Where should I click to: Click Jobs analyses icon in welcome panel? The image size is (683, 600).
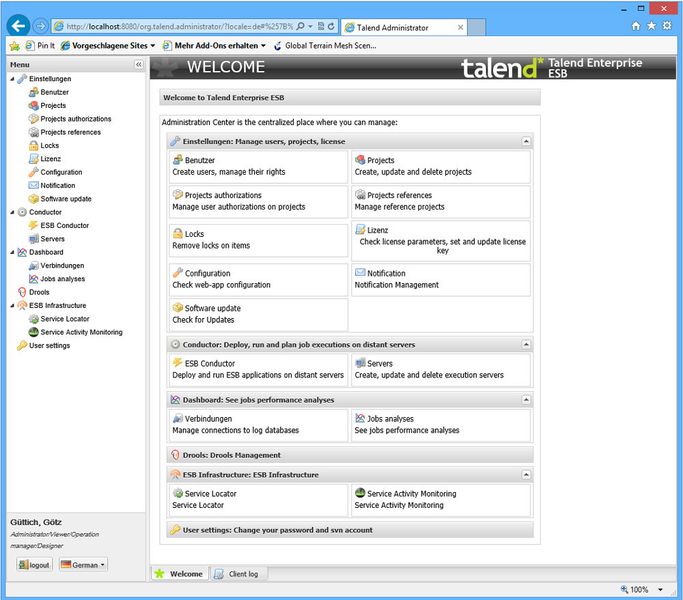pyautogui.click(x=360, y=418)
